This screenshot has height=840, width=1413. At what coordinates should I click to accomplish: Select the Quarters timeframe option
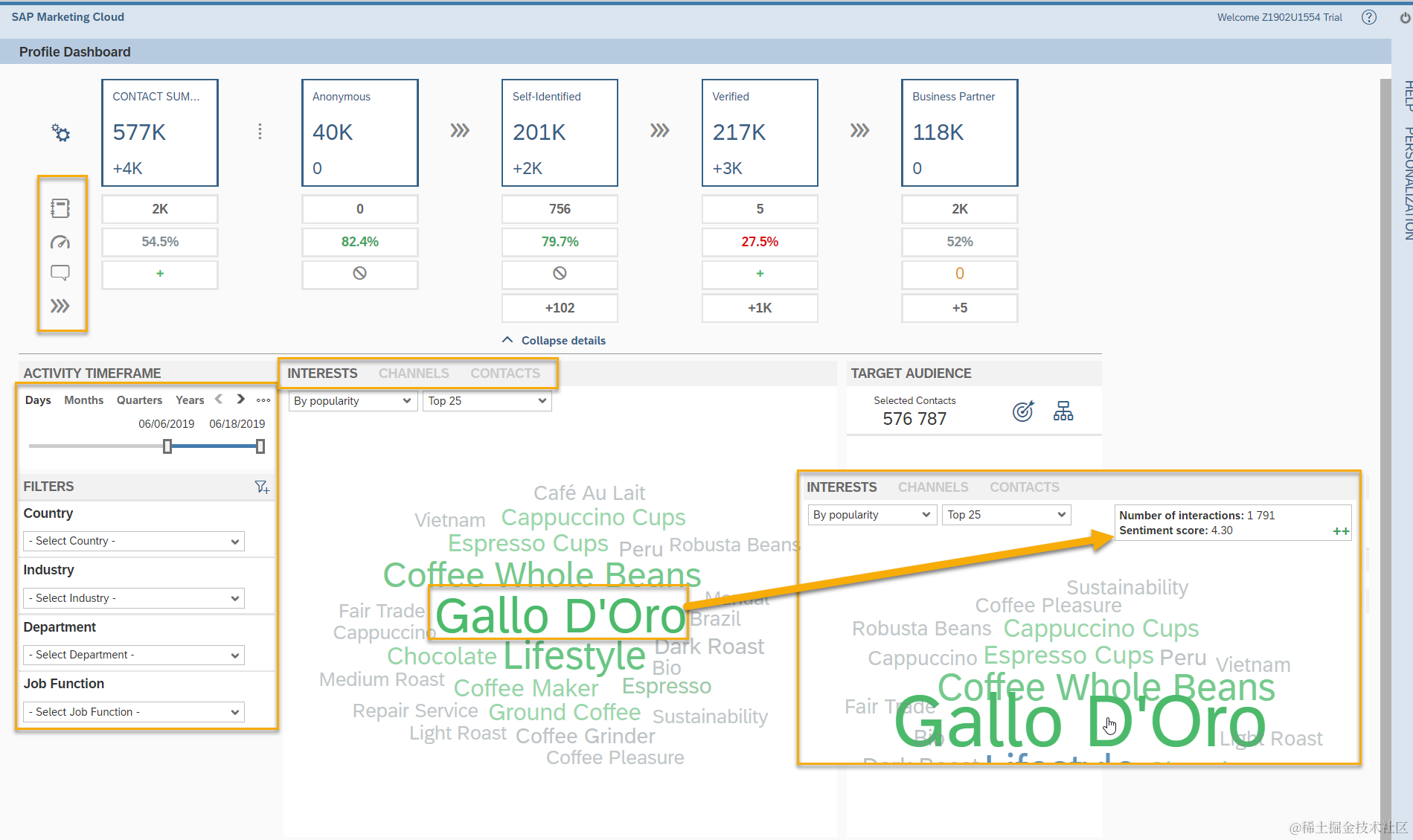[x=139, y=400]
